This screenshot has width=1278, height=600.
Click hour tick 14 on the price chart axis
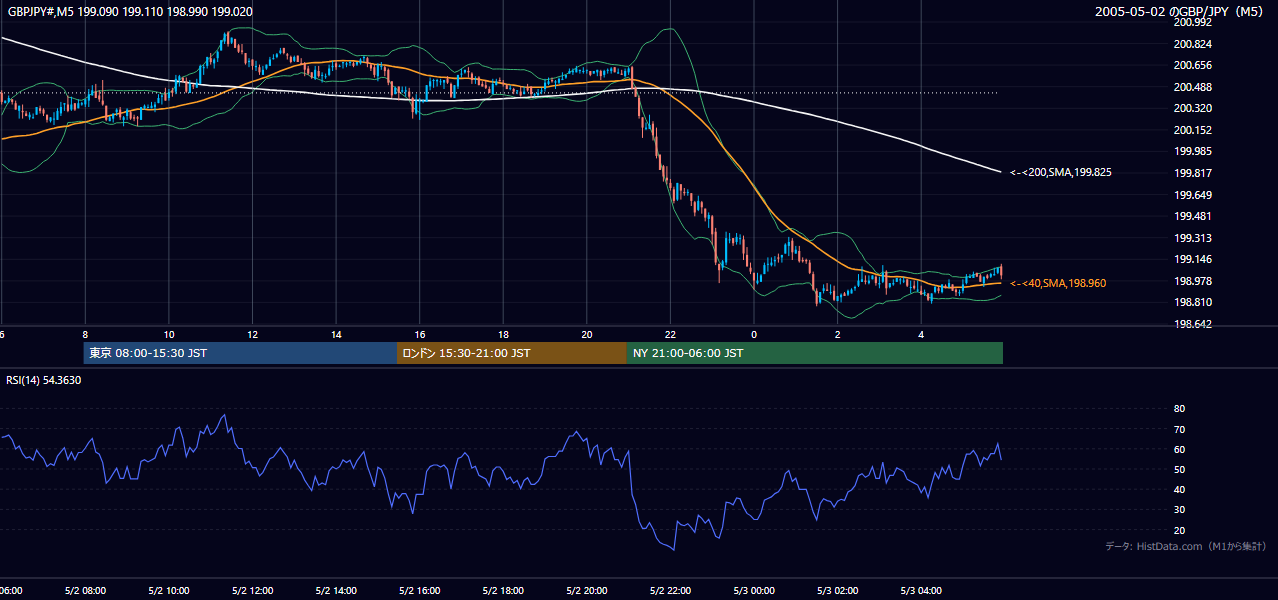[336, 334]
